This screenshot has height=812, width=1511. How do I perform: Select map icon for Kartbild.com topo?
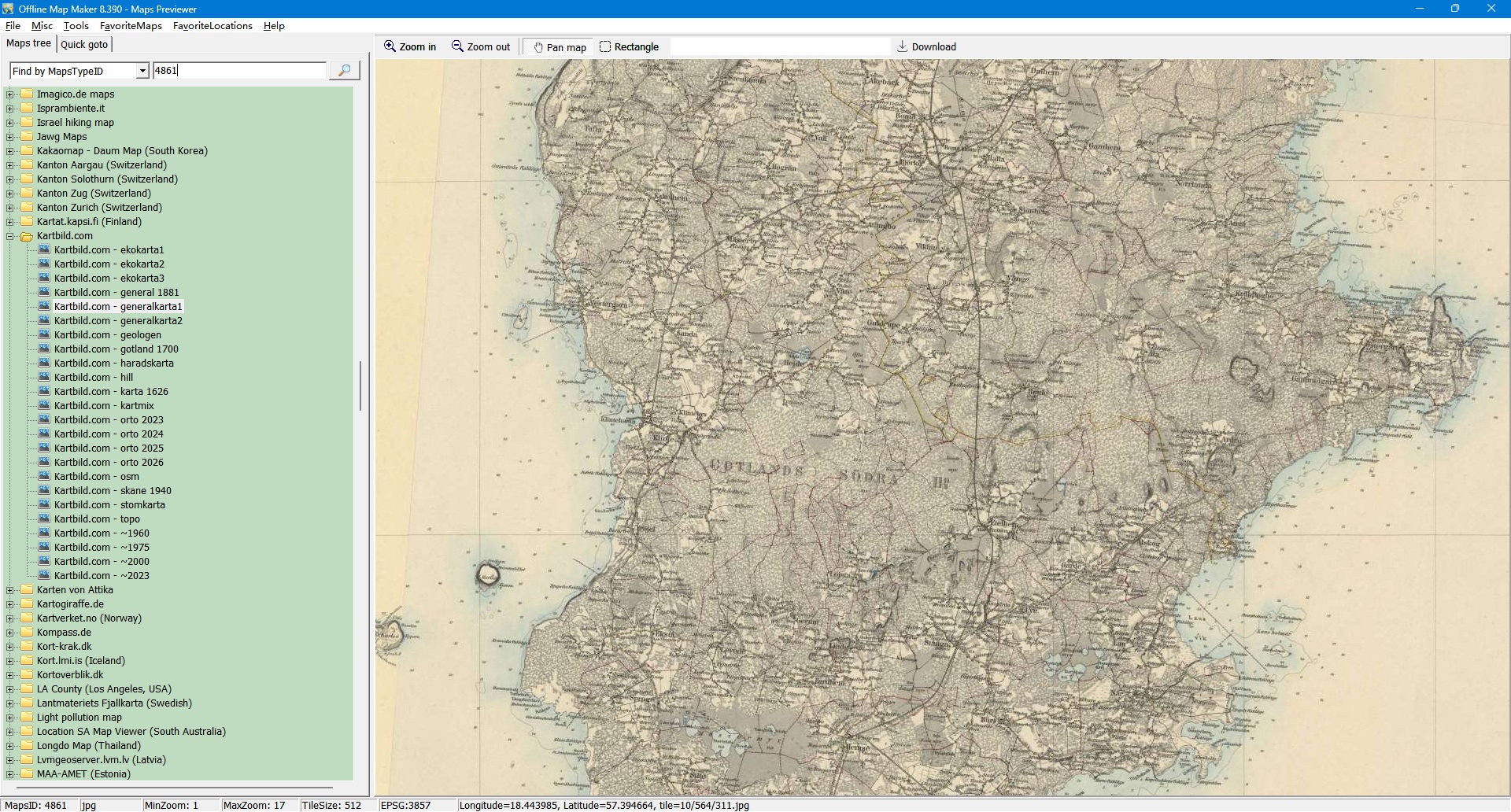[44, 519]
